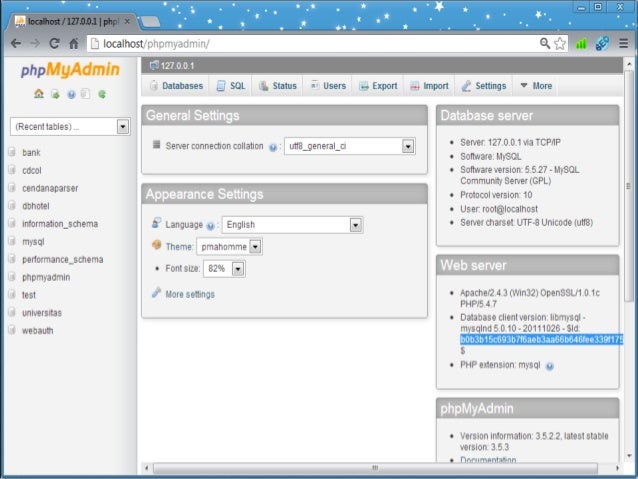This screenshot has height=479, width=638.
Task: Click the database icon beside information_schema
Action: point(12,223)
